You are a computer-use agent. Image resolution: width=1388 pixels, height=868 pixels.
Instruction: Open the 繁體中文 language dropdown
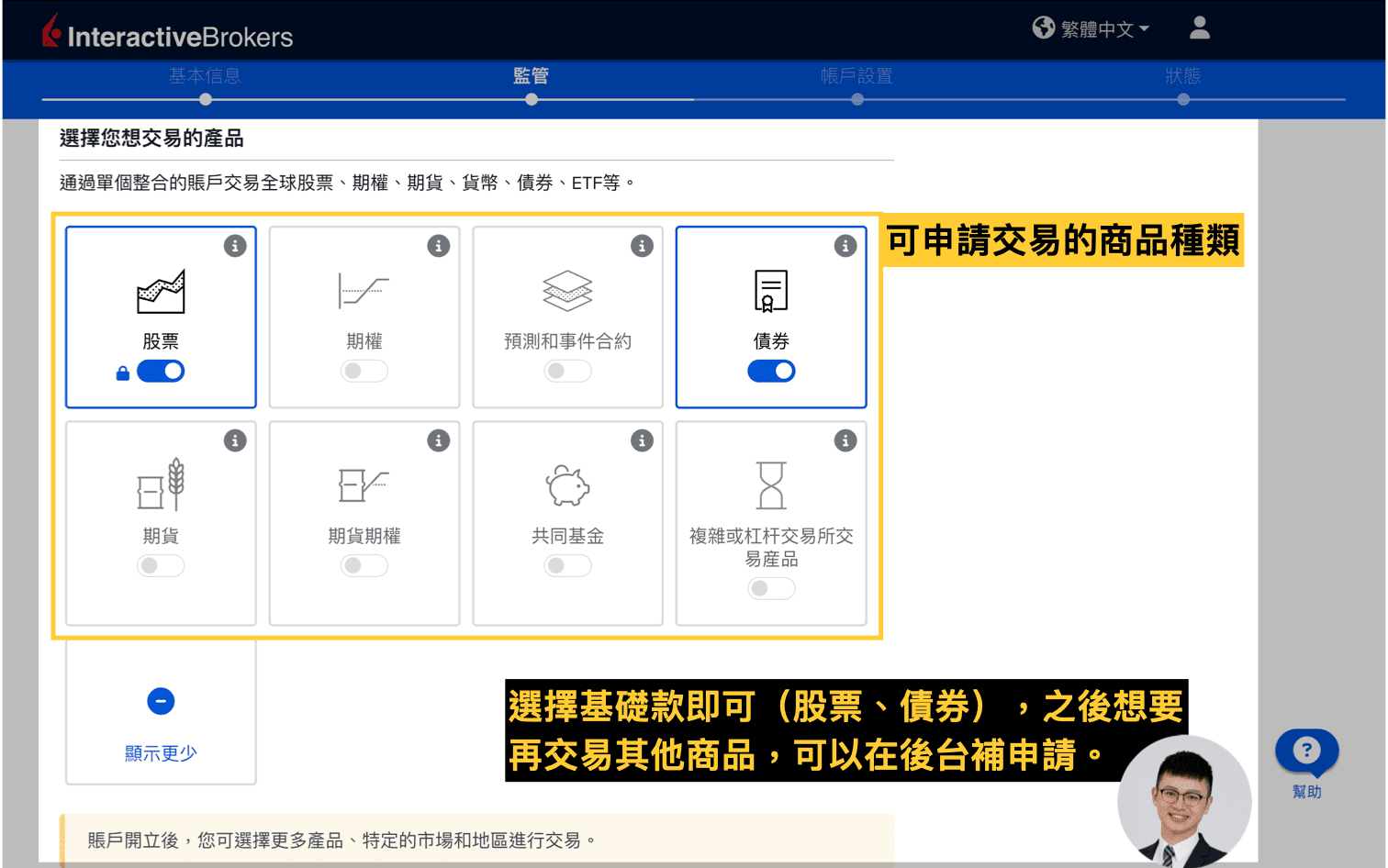1104,28
